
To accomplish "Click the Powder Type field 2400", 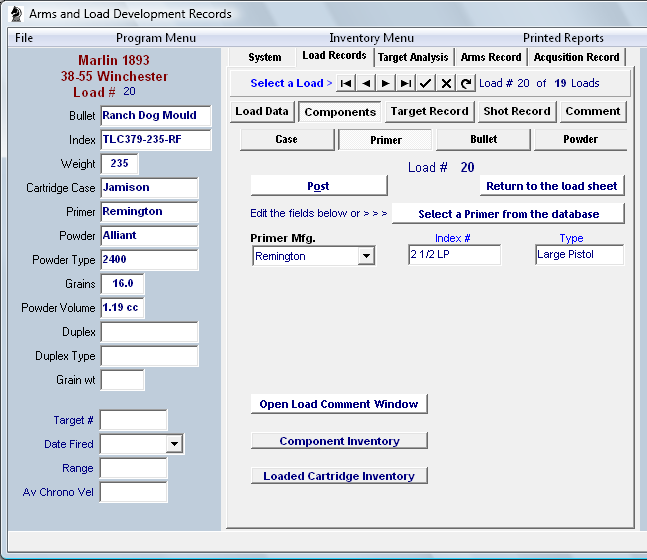I will click(x=149, y=260).
